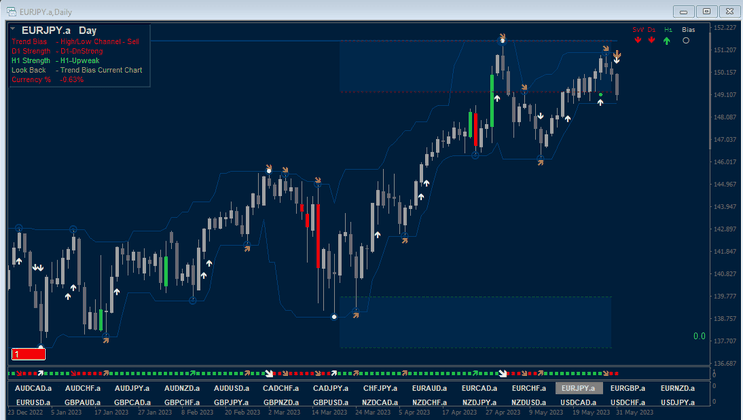
Task: Switch chart to USDCAD.a
Action: 579,402
